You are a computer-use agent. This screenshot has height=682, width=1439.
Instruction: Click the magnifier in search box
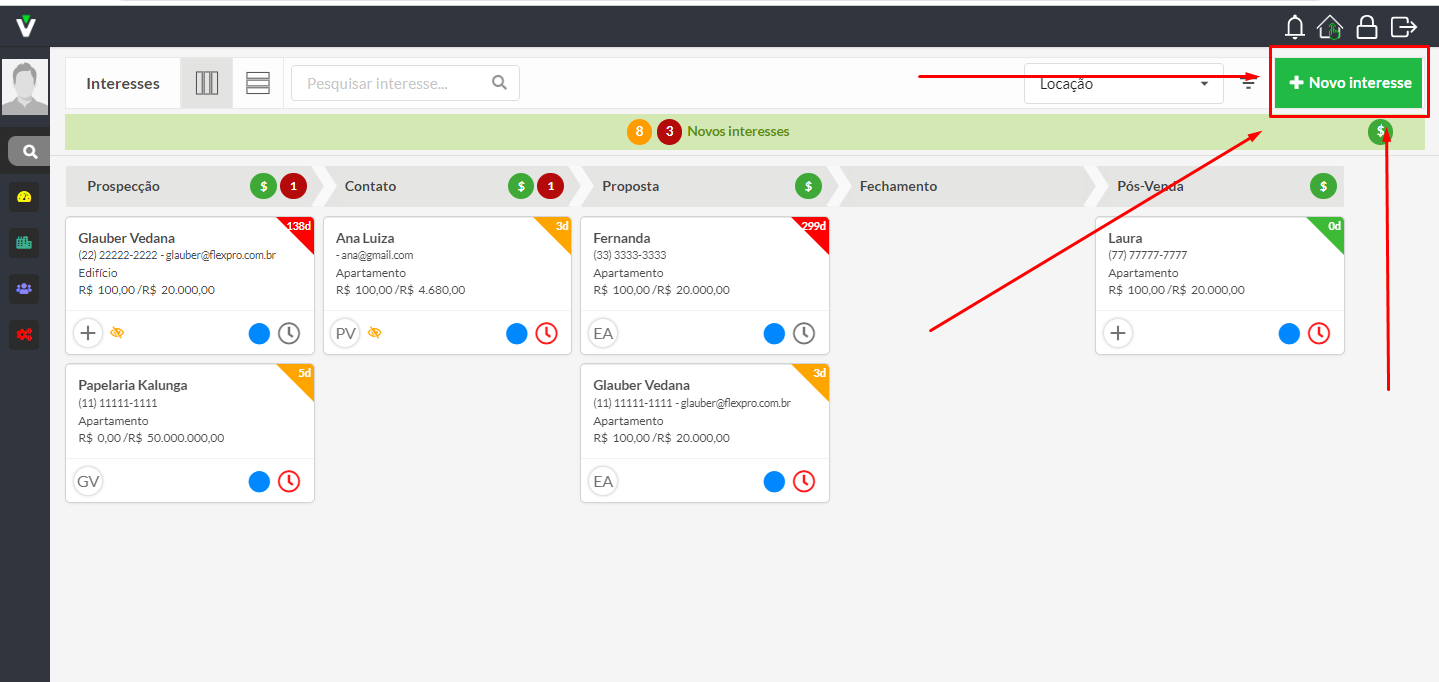pos(500,83)
